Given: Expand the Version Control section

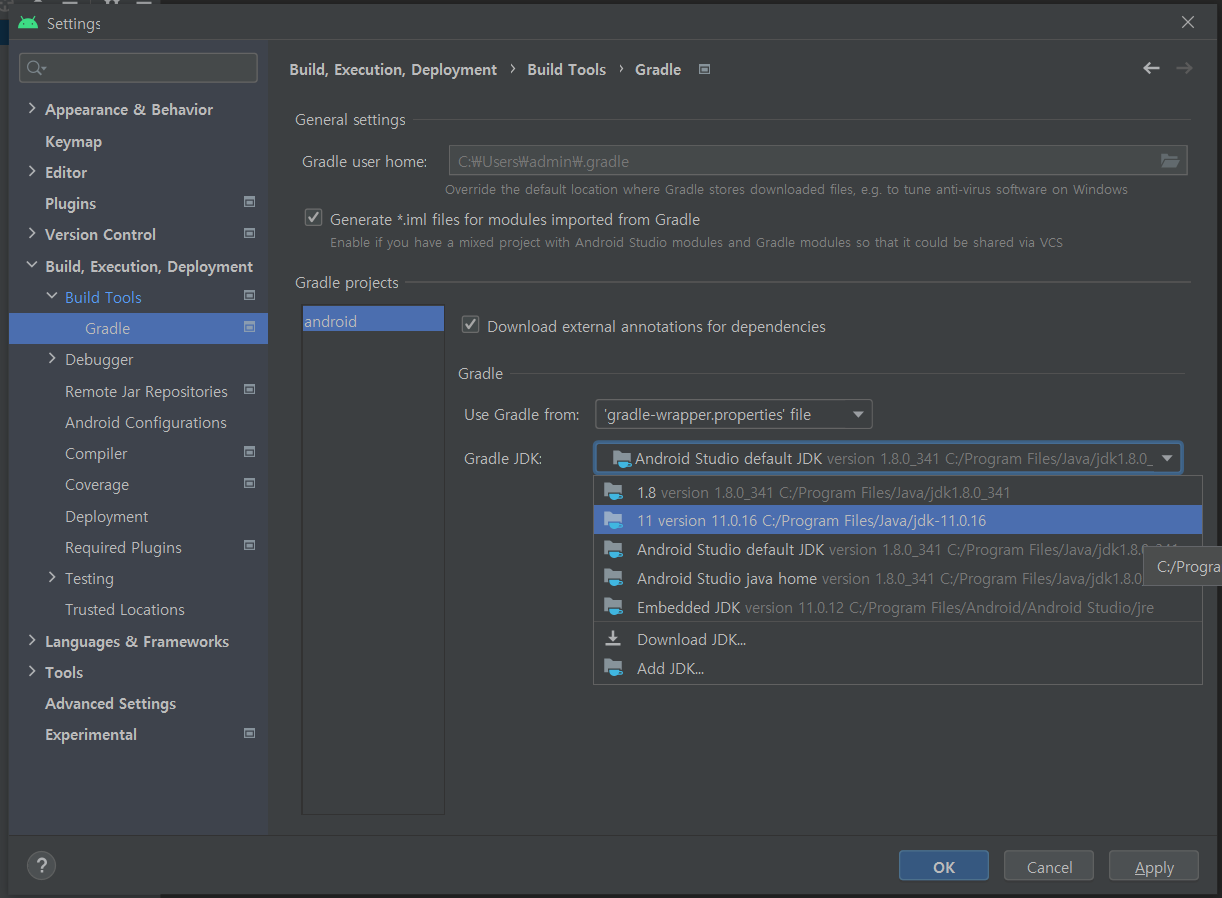Looking at the screenshot, I should coord(32,234).
